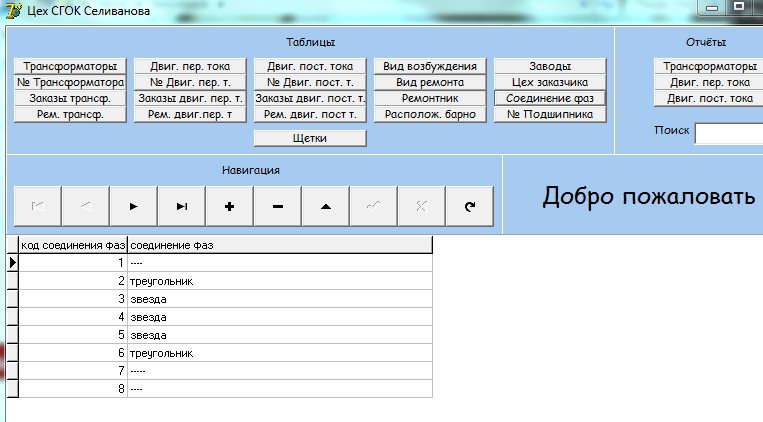This screenshot has width=763, height=422.
Task: Select the dashes cell in row 7
Action: click(280, 371)
